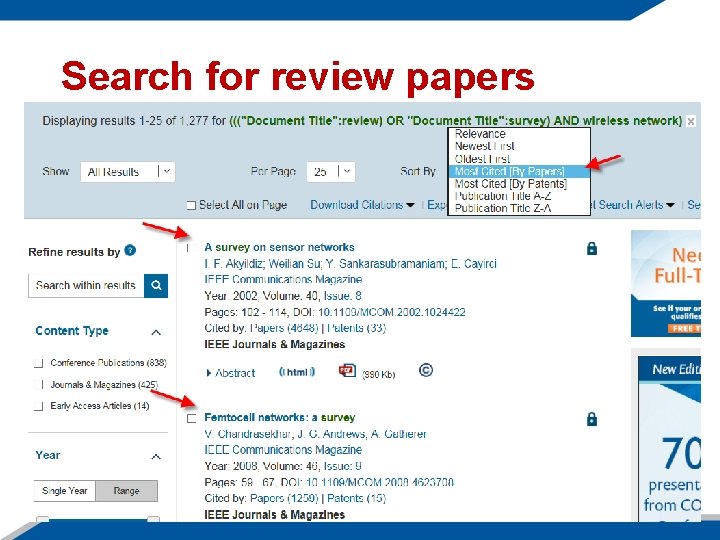Open author Y. Sankarasubramaniam

pyautogui.click(x=385, y=264)
